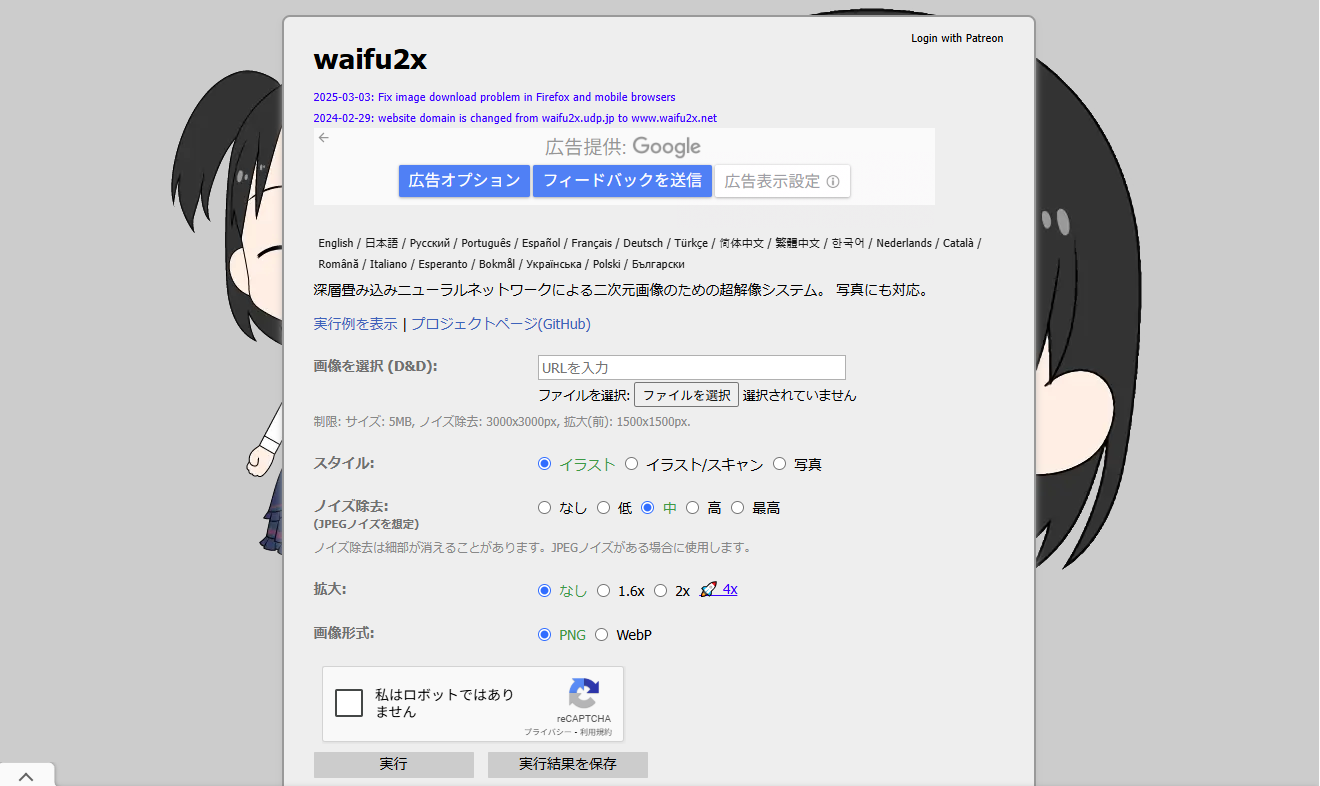1320x786 pixels.
Task: Click the ad display settings info icon
Action: coord(833,182)
